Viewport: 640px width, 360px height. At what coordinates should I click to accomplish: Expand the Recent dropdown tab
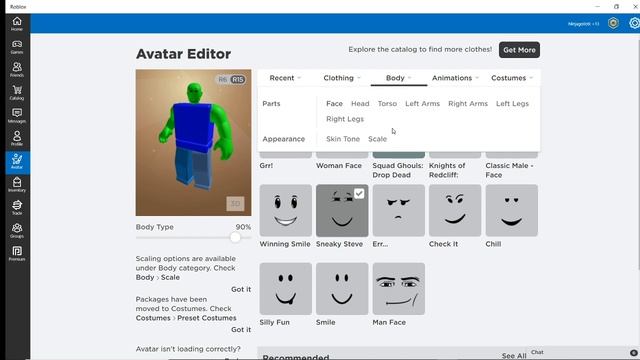tap(285, 78)
